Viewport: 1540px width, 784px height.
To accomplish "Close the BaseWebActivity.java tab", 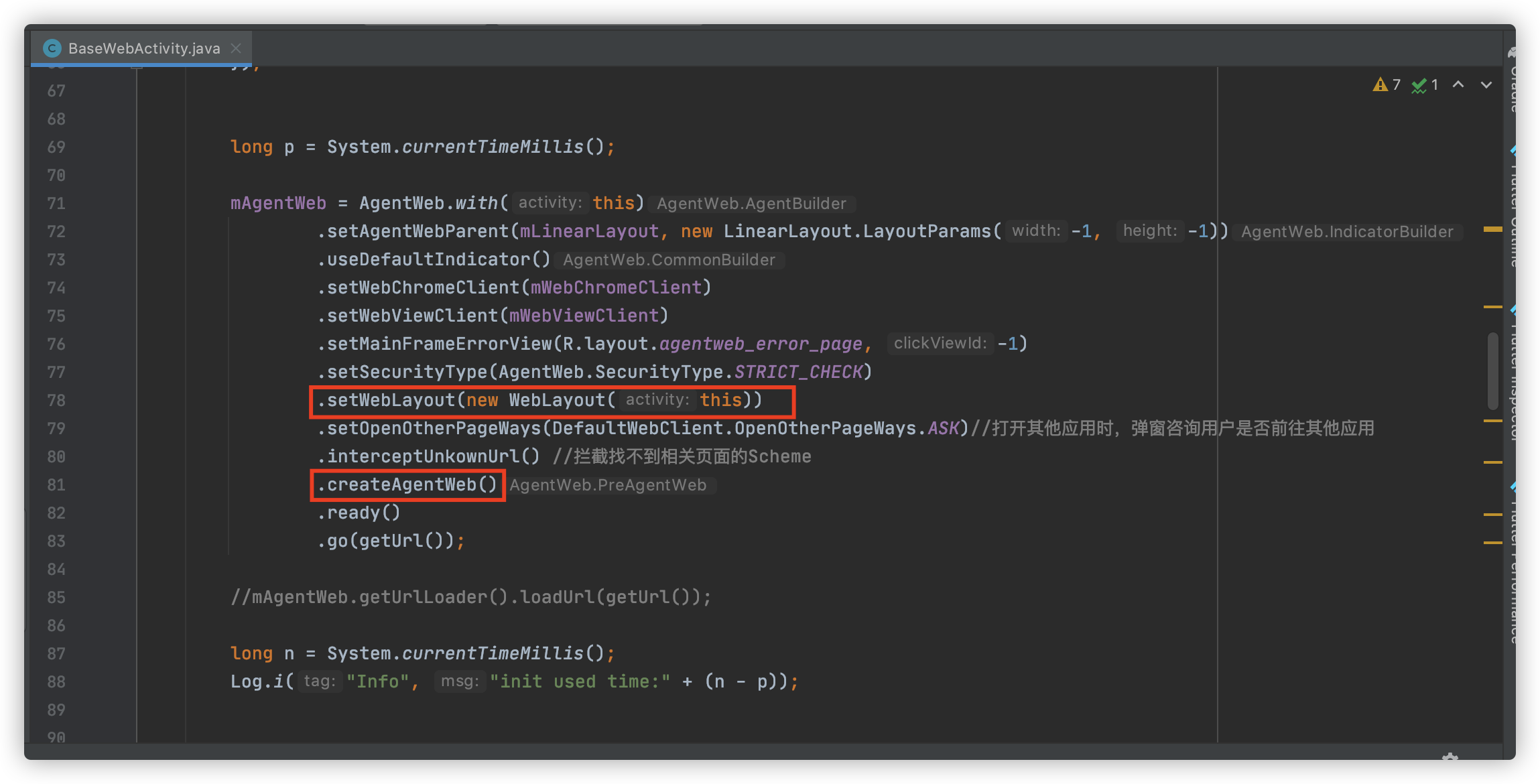I will (x=236, y=48).
